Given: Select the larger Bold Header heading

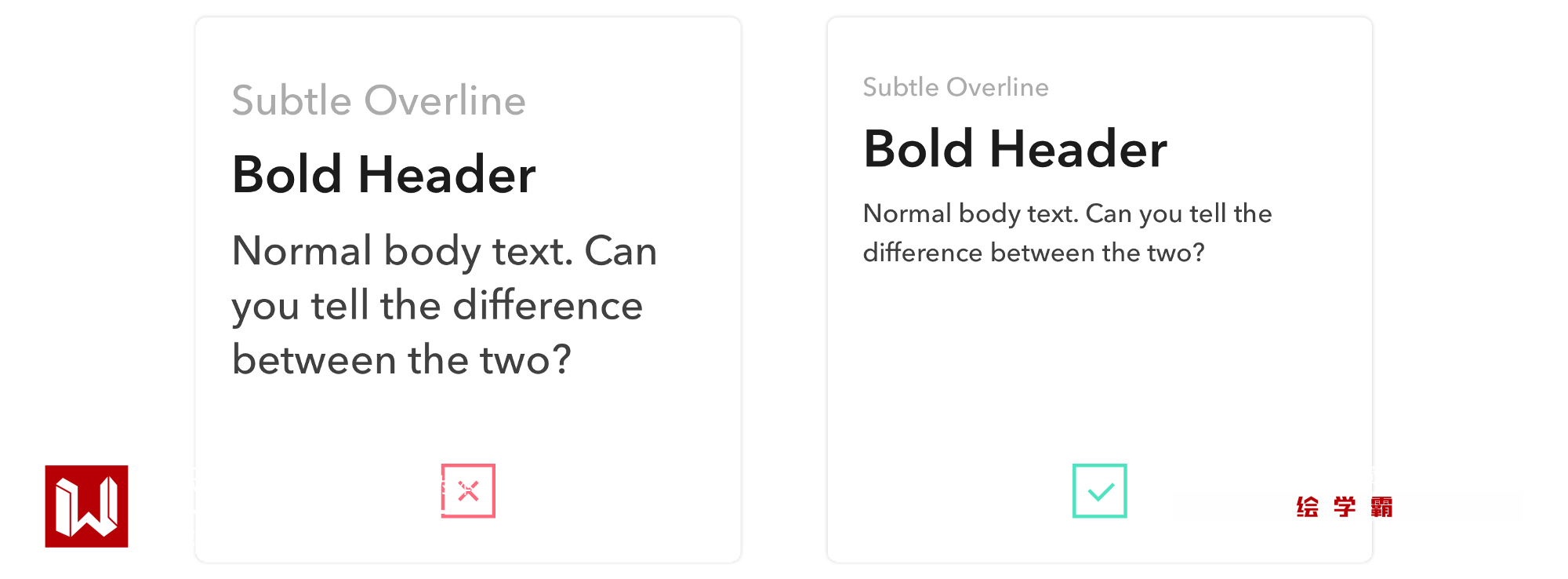Looking at the screenshot, I should [383, 174].
